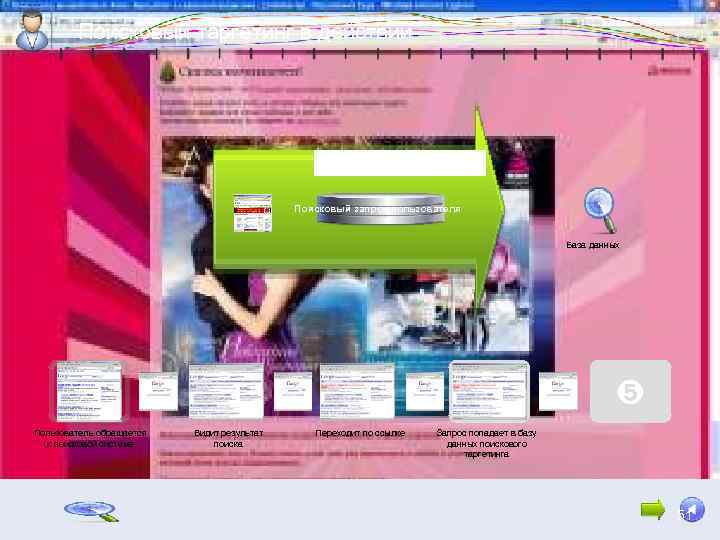720x540 pixels.
Task: Click the white blank field inside the green arrow
Action: tap(399, 163)
